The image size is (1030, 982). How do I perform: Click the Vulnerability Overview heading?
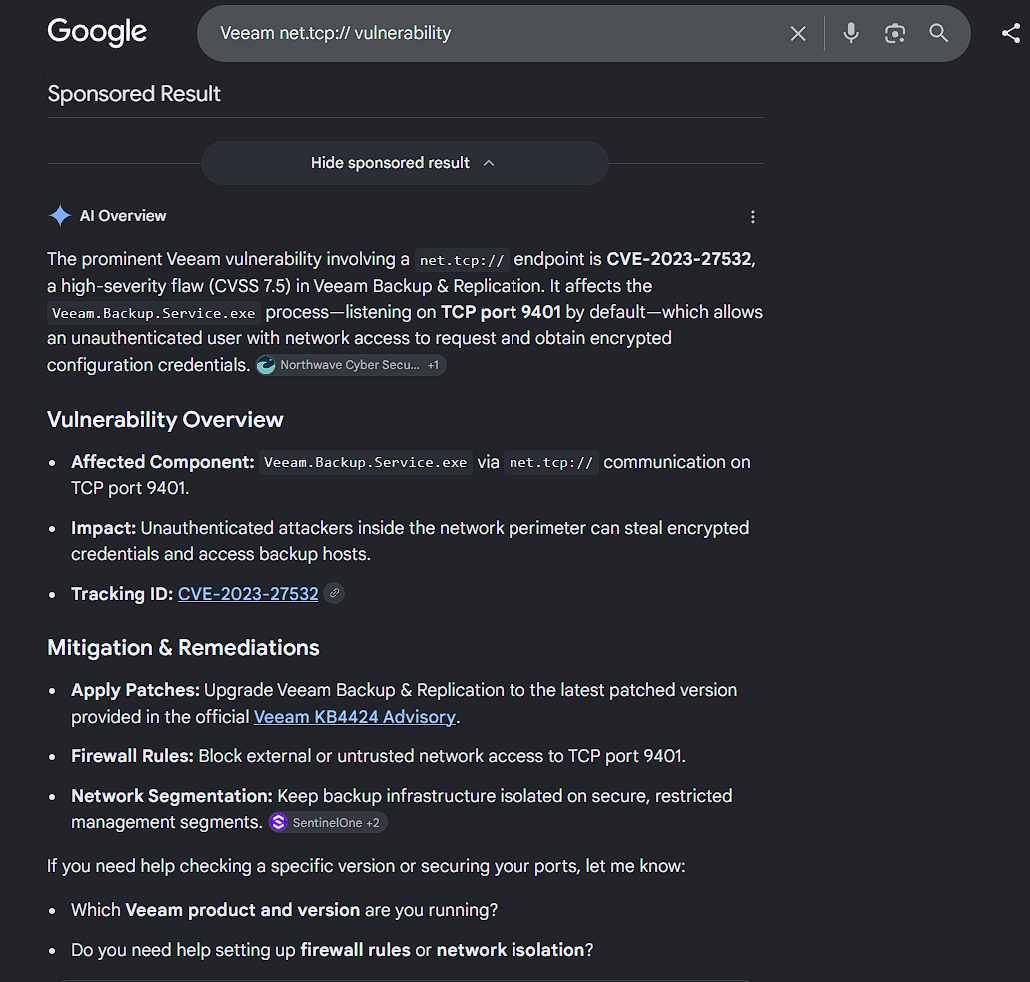166,420
